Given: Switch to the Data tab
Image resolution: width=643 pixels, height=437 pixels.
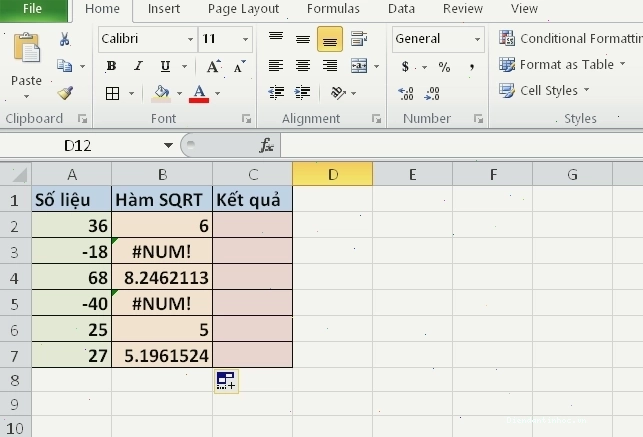Looking at the screenshot, I should tap(401, 9).
